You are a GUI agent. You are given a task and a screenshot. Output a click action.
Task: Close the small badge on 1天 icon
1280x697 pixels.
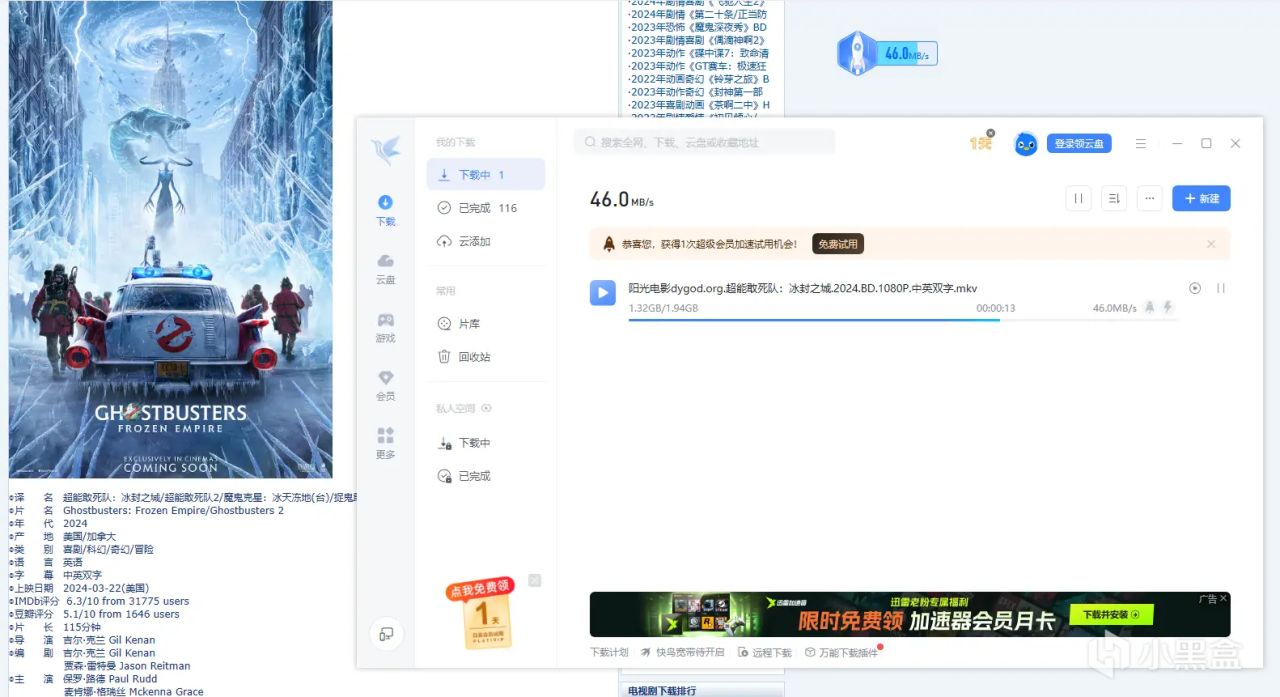click(991, 133)
